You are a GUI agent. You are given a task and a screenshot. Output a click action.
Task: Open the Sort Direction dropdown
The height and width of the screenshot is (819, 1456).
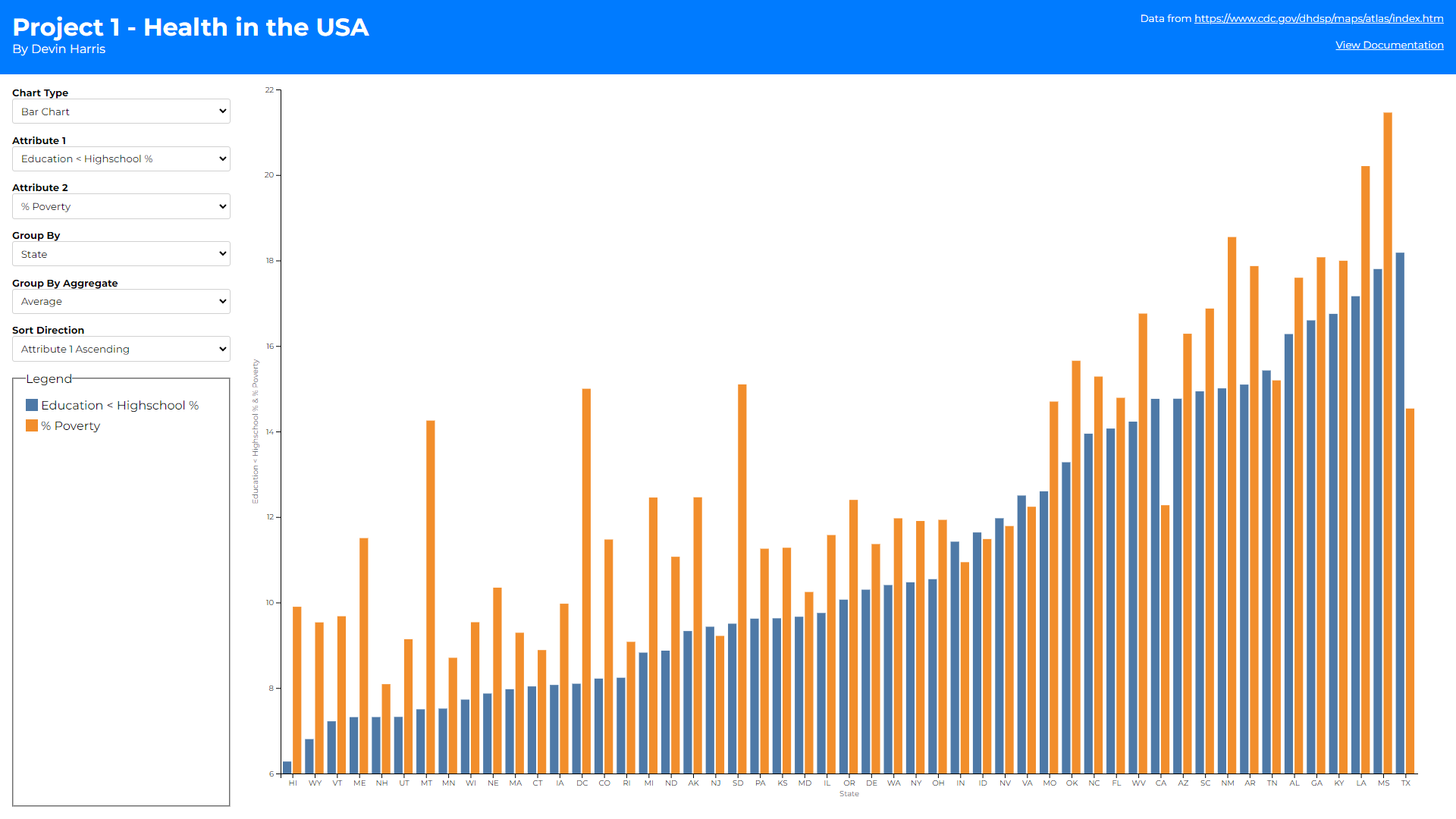[121, 349]
